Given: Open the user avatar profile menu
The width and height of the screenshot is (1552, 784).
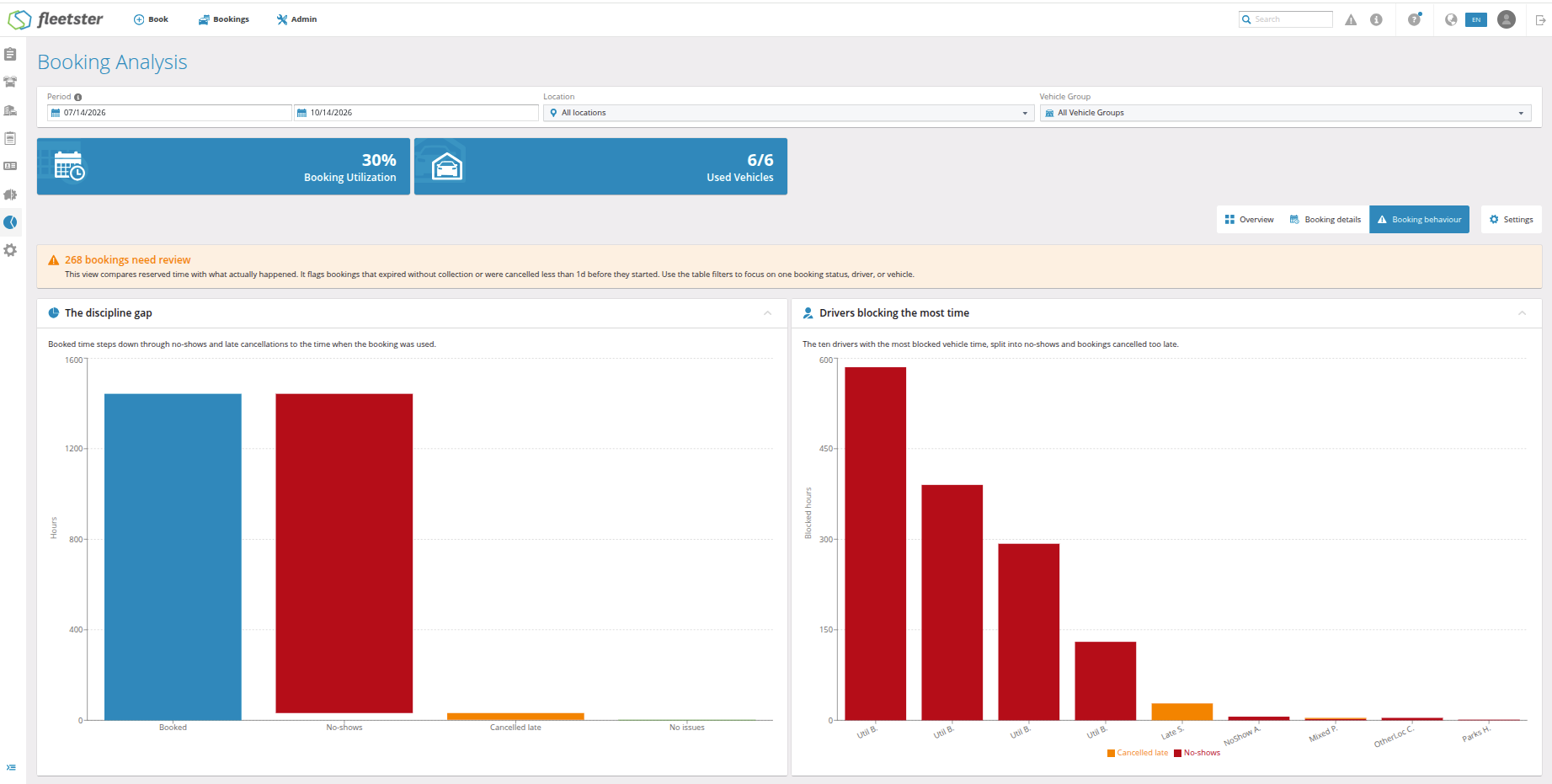Looking at the screenshot, I should click(1507, 19).
